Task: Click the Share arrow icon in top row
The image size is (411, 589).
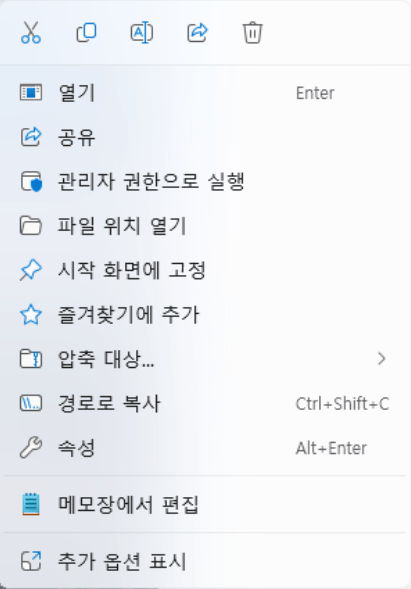Action: click(x=197, y=33)
